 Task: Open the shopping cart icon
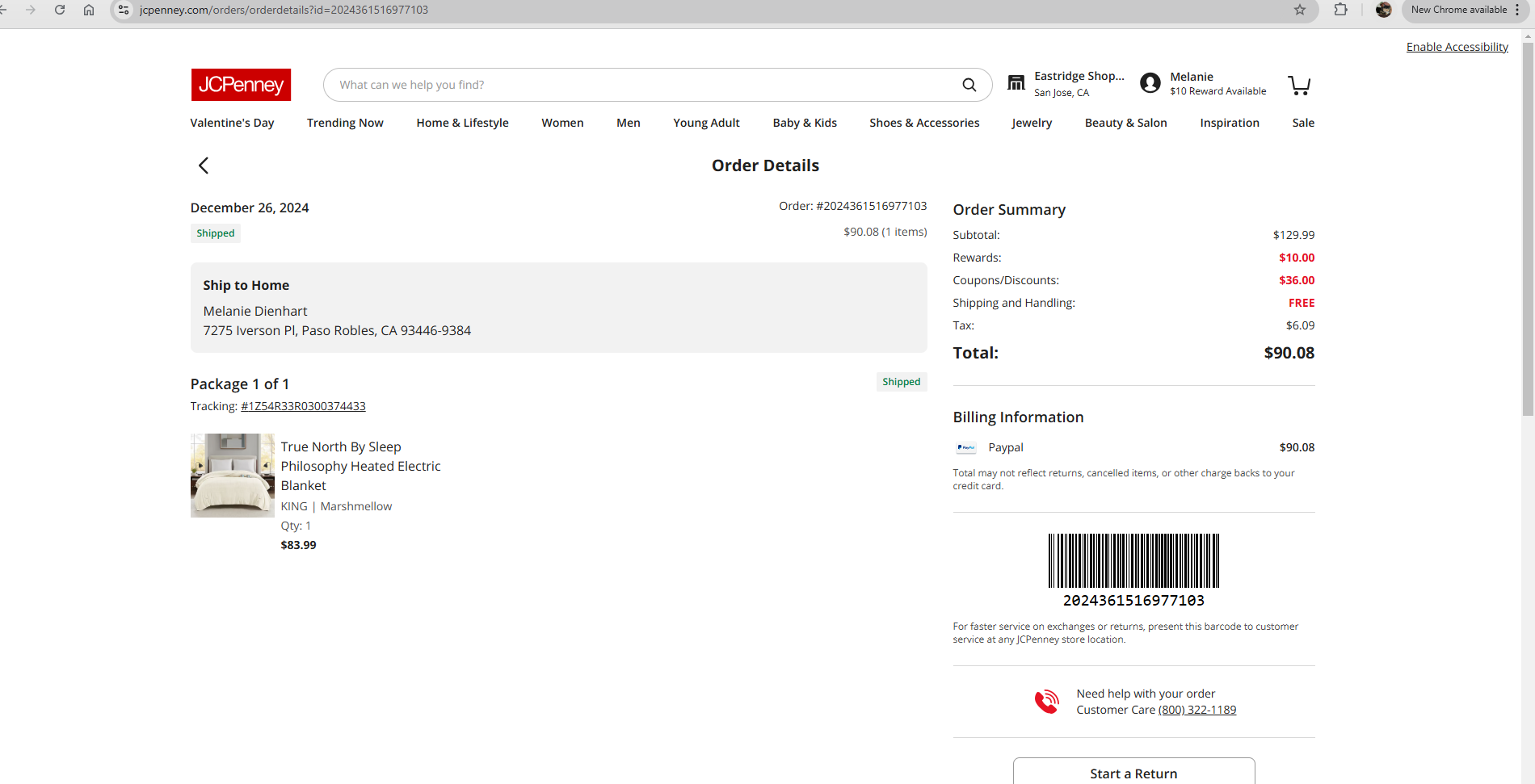[1299, 85]
